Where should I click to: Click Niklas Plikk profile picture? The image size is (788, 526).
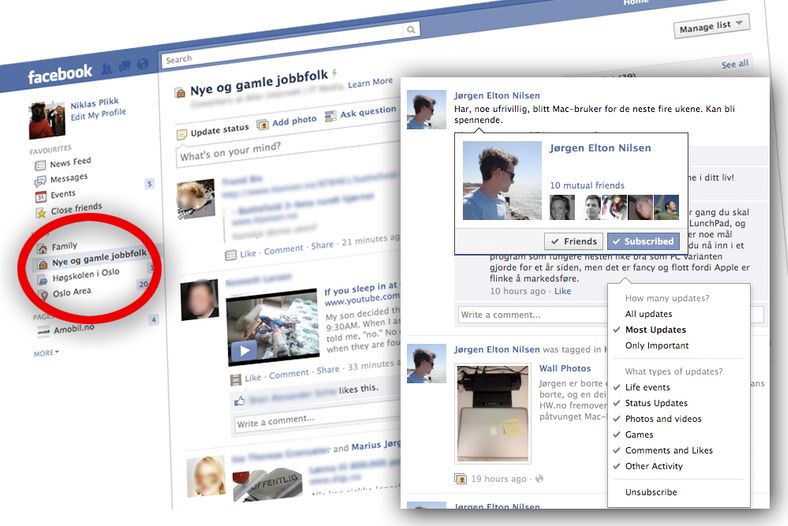[x=47, y=120]
